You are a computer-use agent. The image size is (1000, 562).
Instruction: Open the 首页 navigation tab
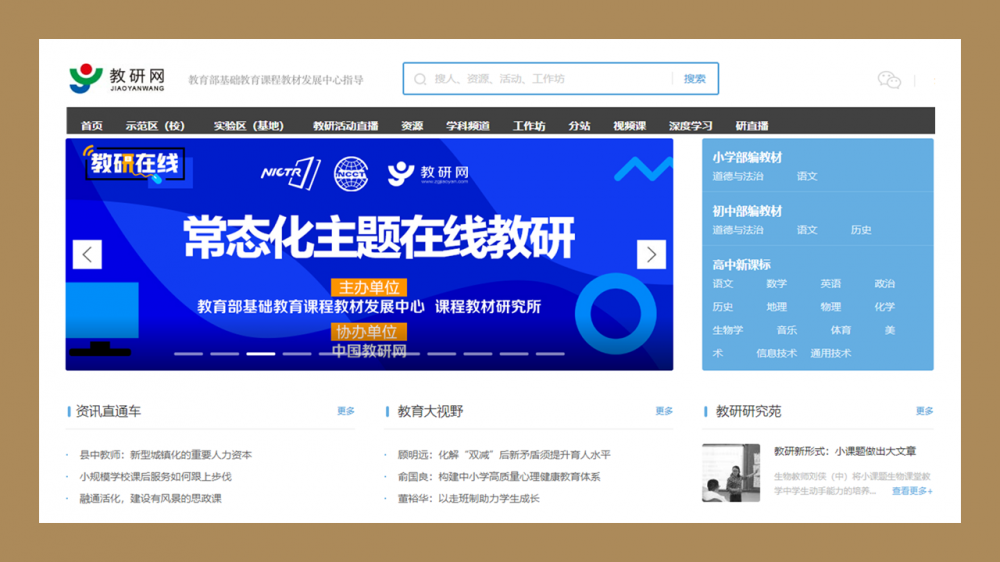92,126
